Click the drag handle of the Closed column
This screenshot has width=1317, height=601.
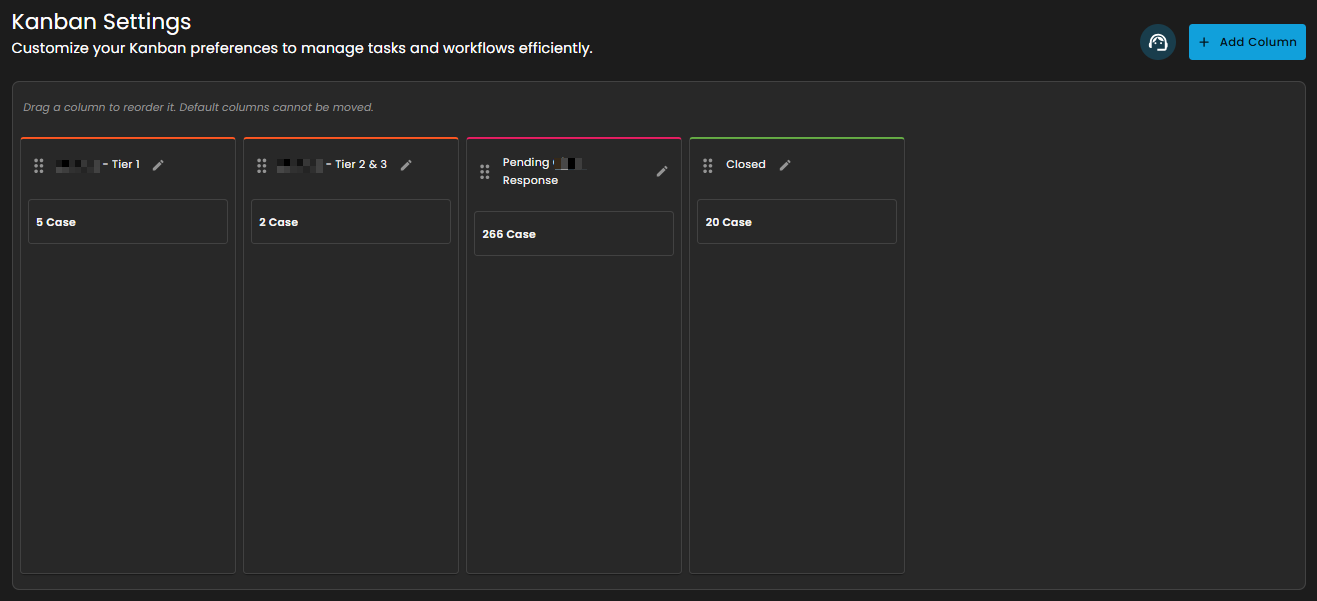click(708, 165)
